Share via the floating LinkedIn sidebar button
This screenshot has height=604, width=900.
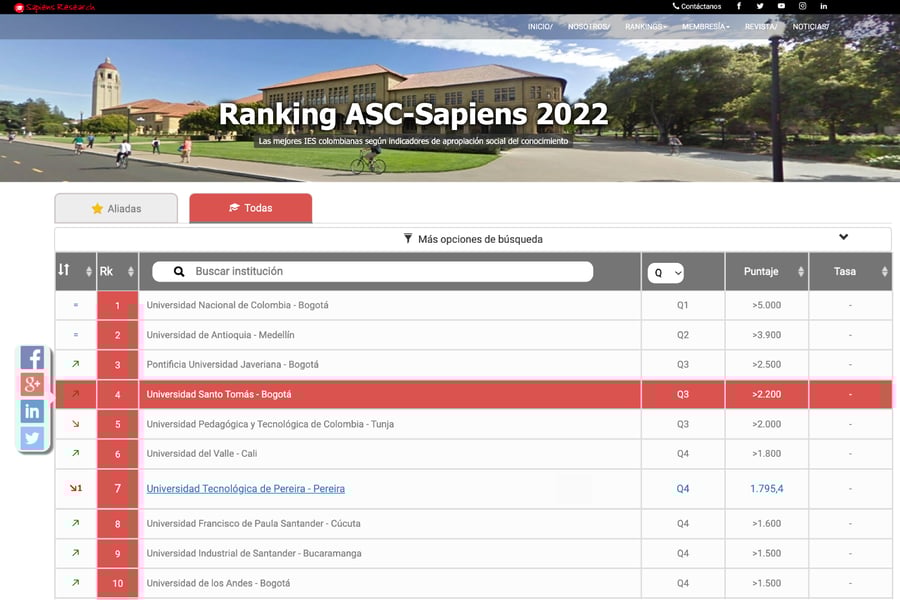coord(32,411)
